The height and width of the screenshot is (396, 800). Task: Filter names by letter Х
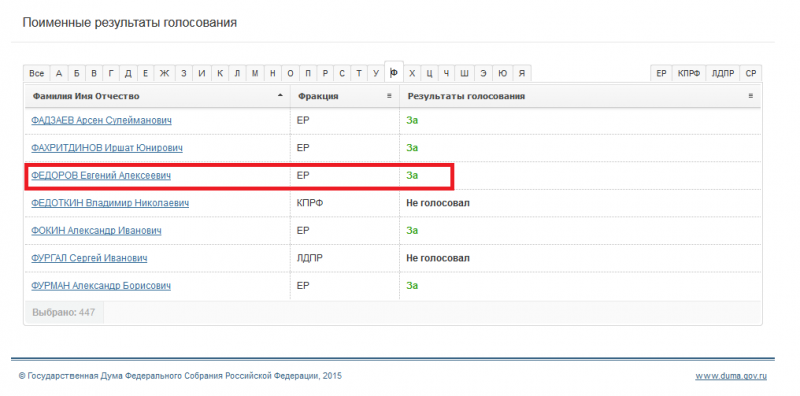(x=412, y=74)
